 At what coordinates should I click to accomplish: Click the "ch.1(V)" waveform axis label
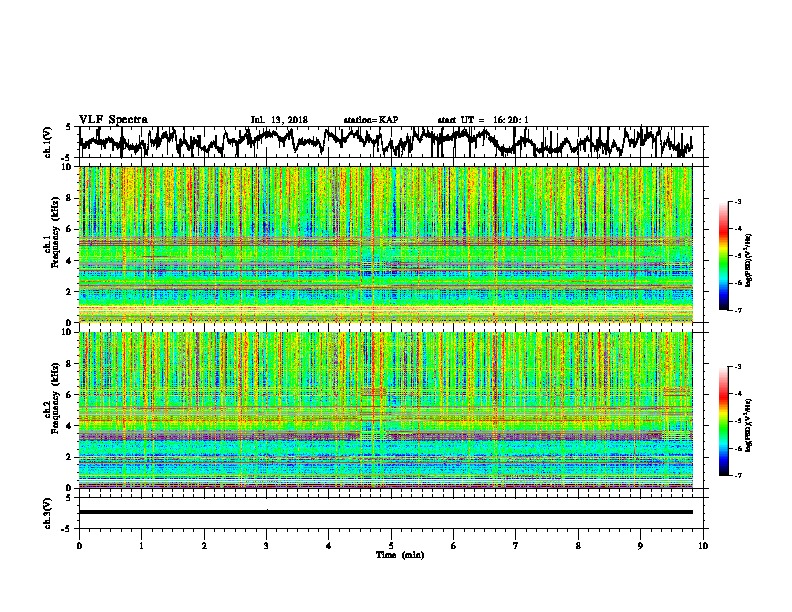click(x=47, y=142)
